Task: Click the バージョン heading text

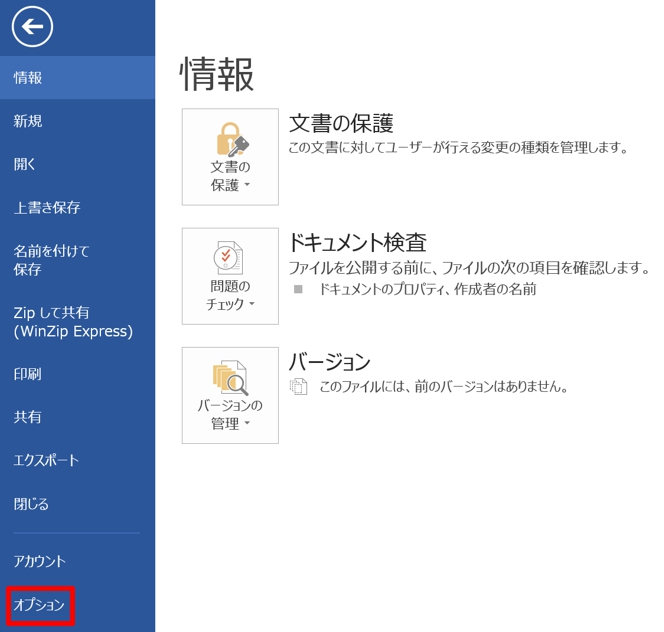Action: pyautogui.click(x=329, y=362)
